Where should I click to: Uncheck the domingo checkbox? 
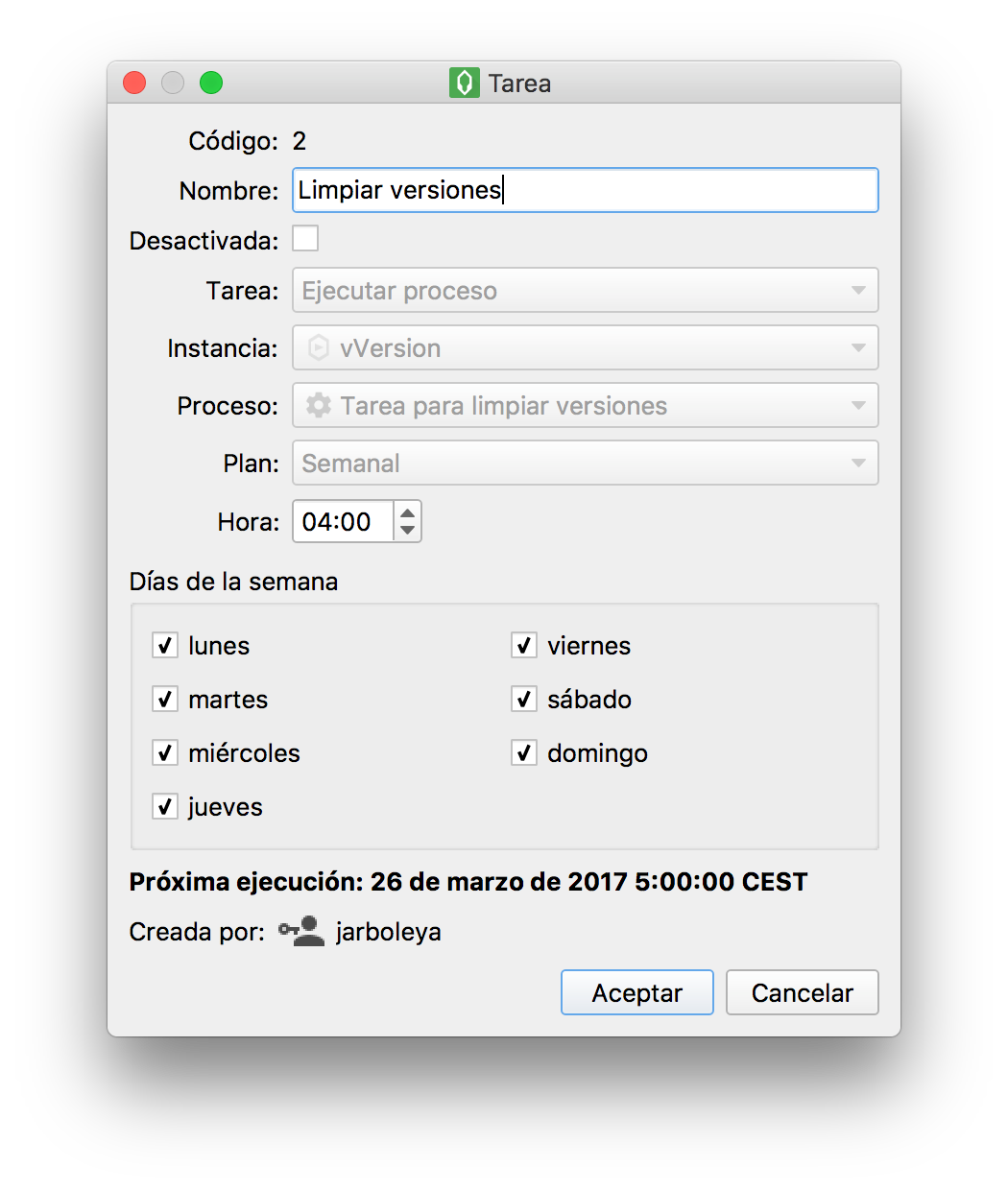click(x=523, y=752)
